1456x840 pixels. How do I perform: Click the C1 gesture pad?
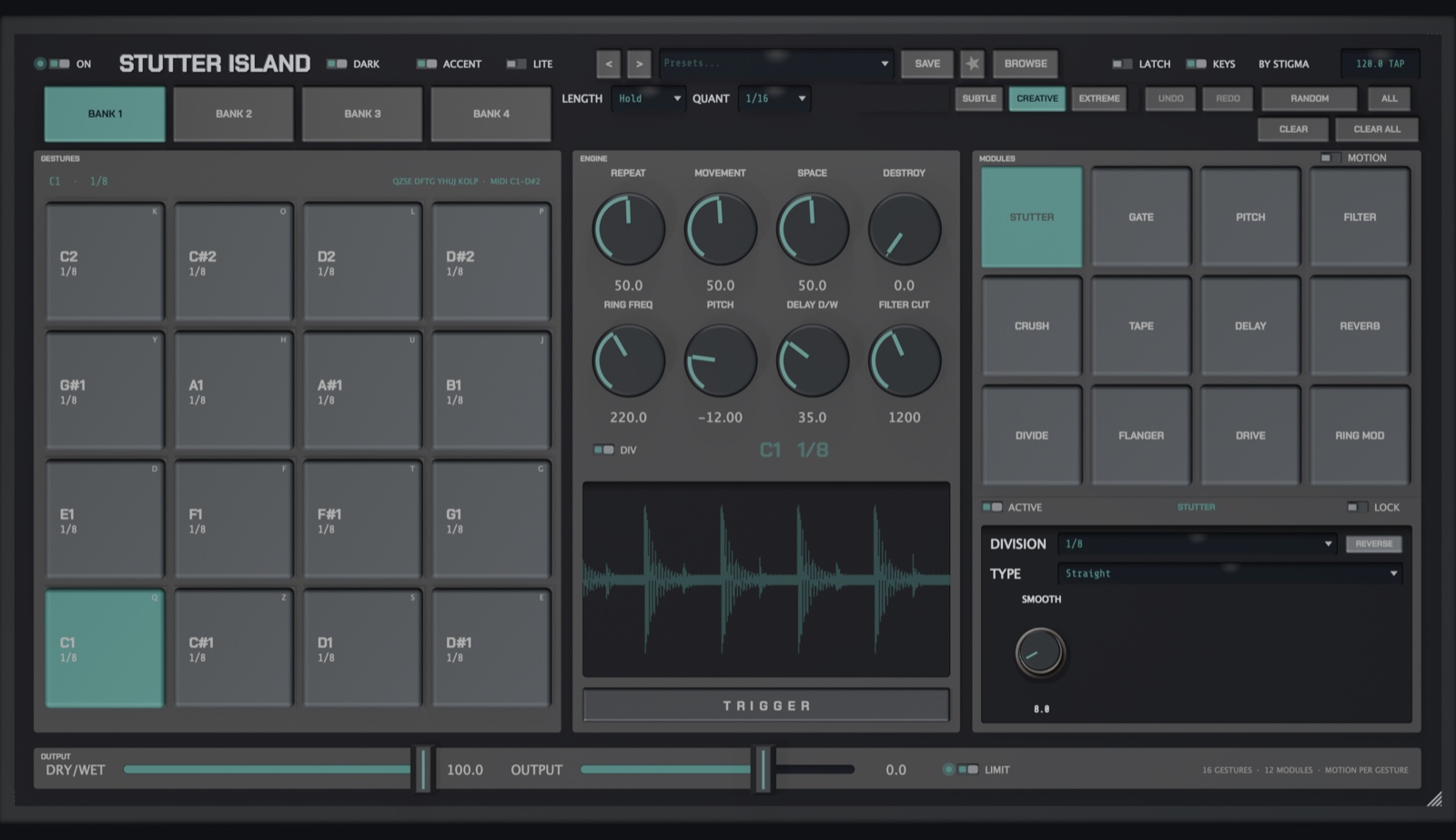pos(105,648)
